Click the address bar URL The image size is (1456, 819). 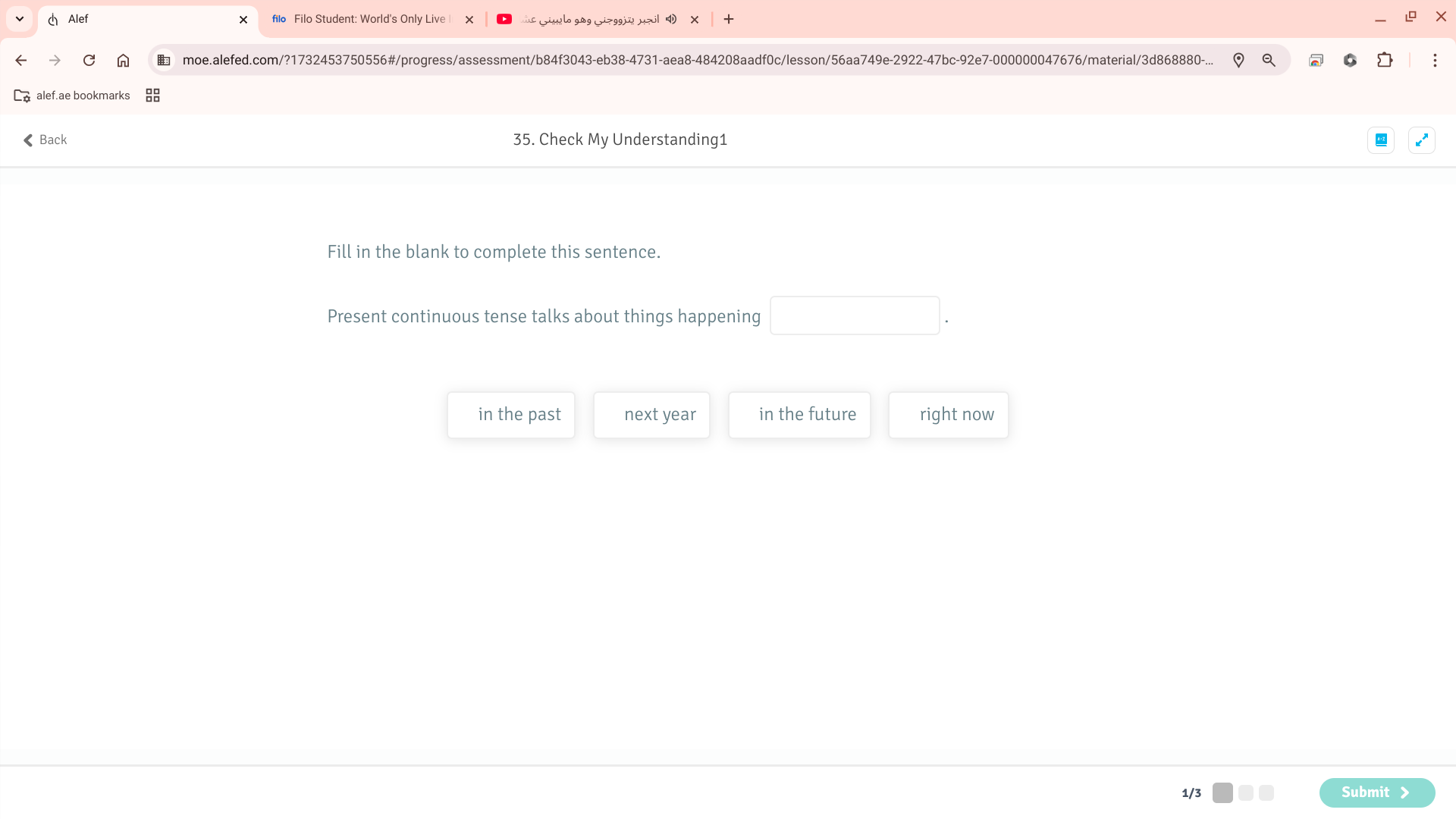[698, 60]
